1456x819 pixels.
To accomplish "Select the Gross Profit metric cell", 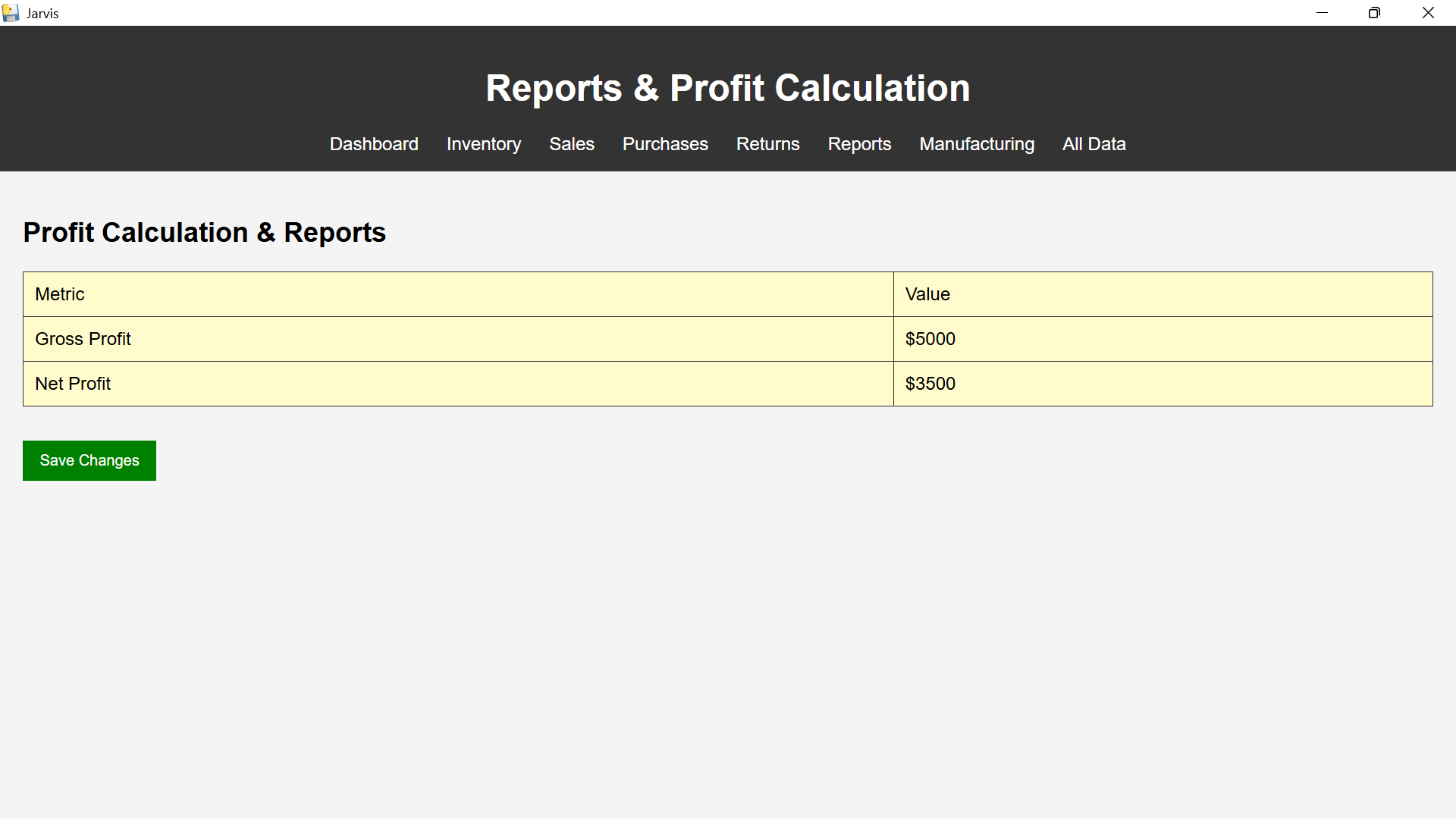I will tap(458, 339).
